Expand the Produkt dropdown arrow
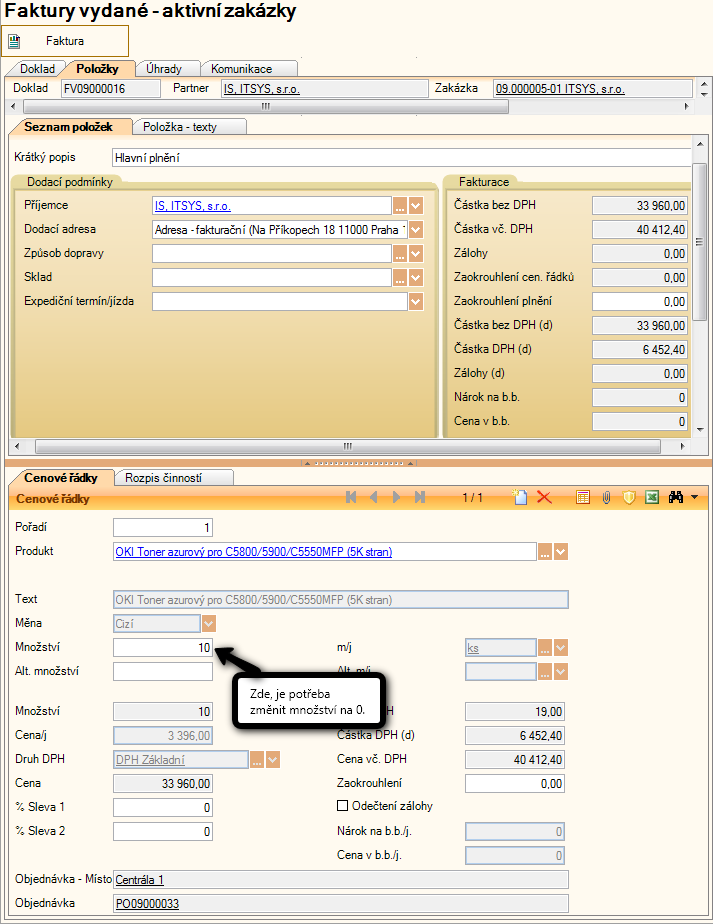 click(561, 551)
